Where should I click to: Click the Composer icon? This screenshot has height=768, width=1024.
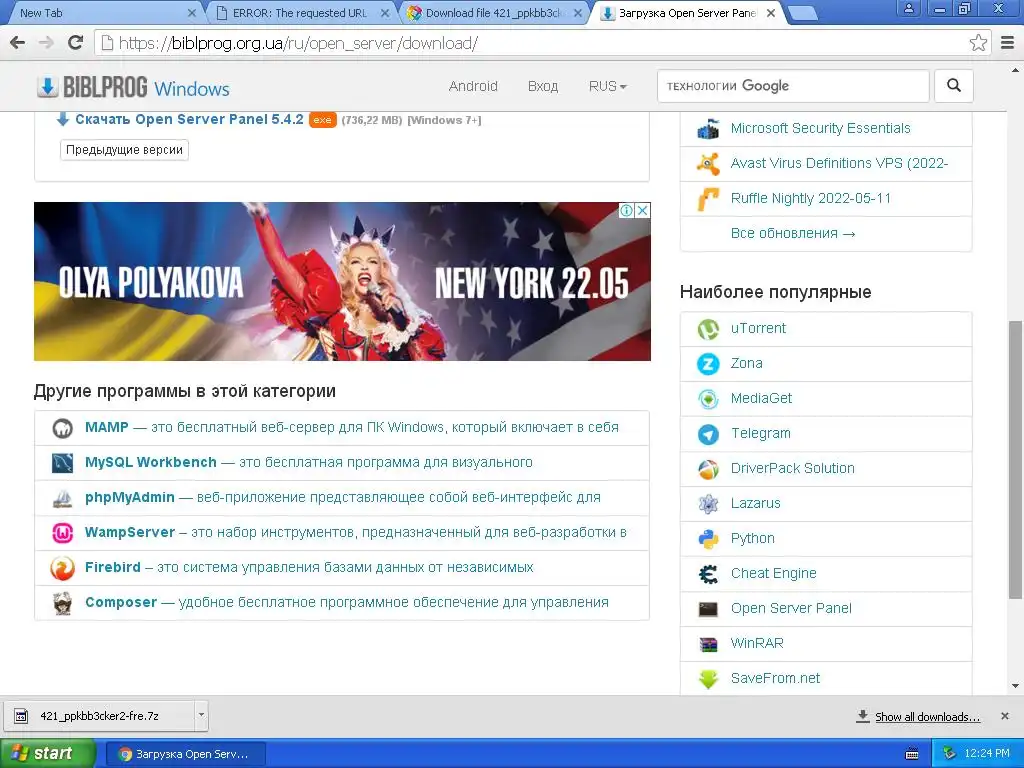[62, 603]
